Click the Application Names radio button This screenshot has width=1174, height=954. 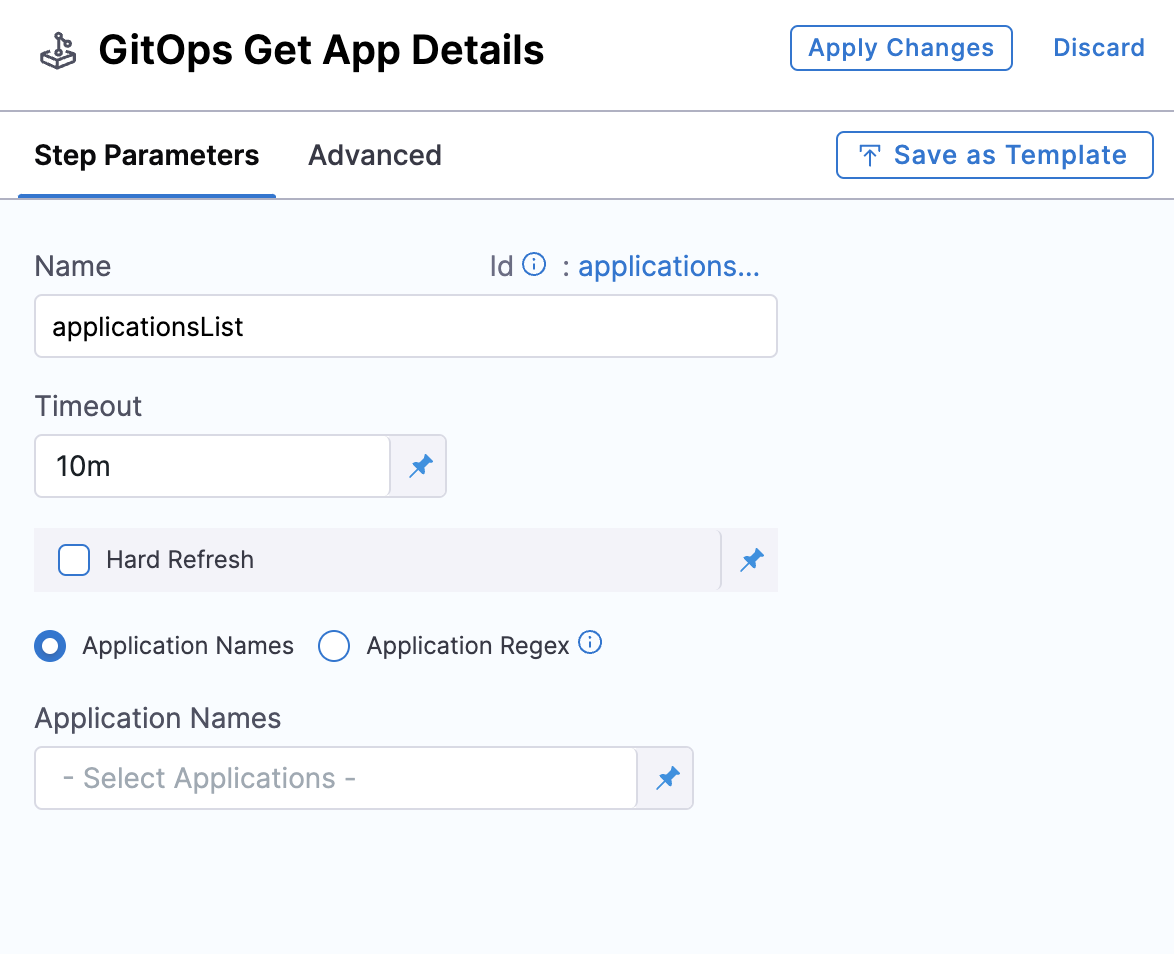50,646
